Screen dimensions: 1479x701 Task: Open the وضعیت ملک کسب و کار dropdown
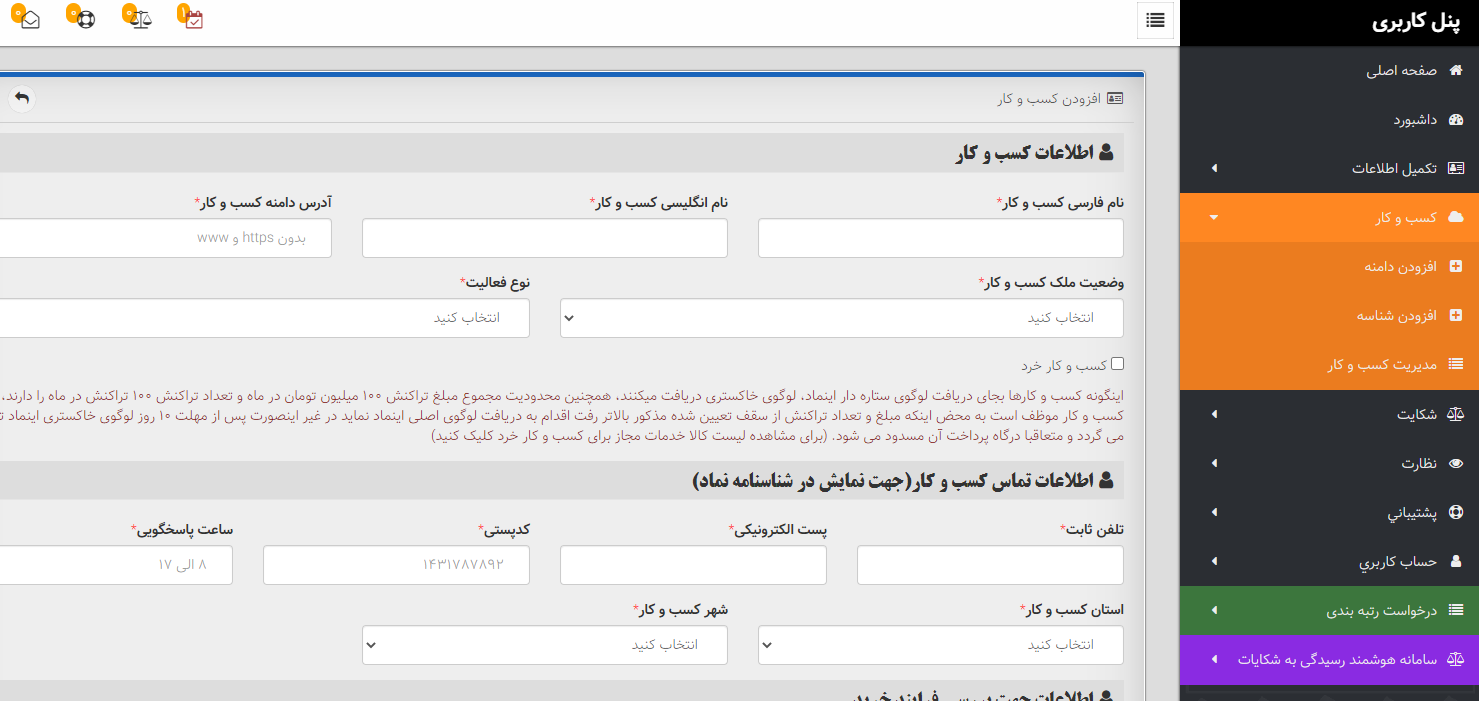[x=841, y=318]
